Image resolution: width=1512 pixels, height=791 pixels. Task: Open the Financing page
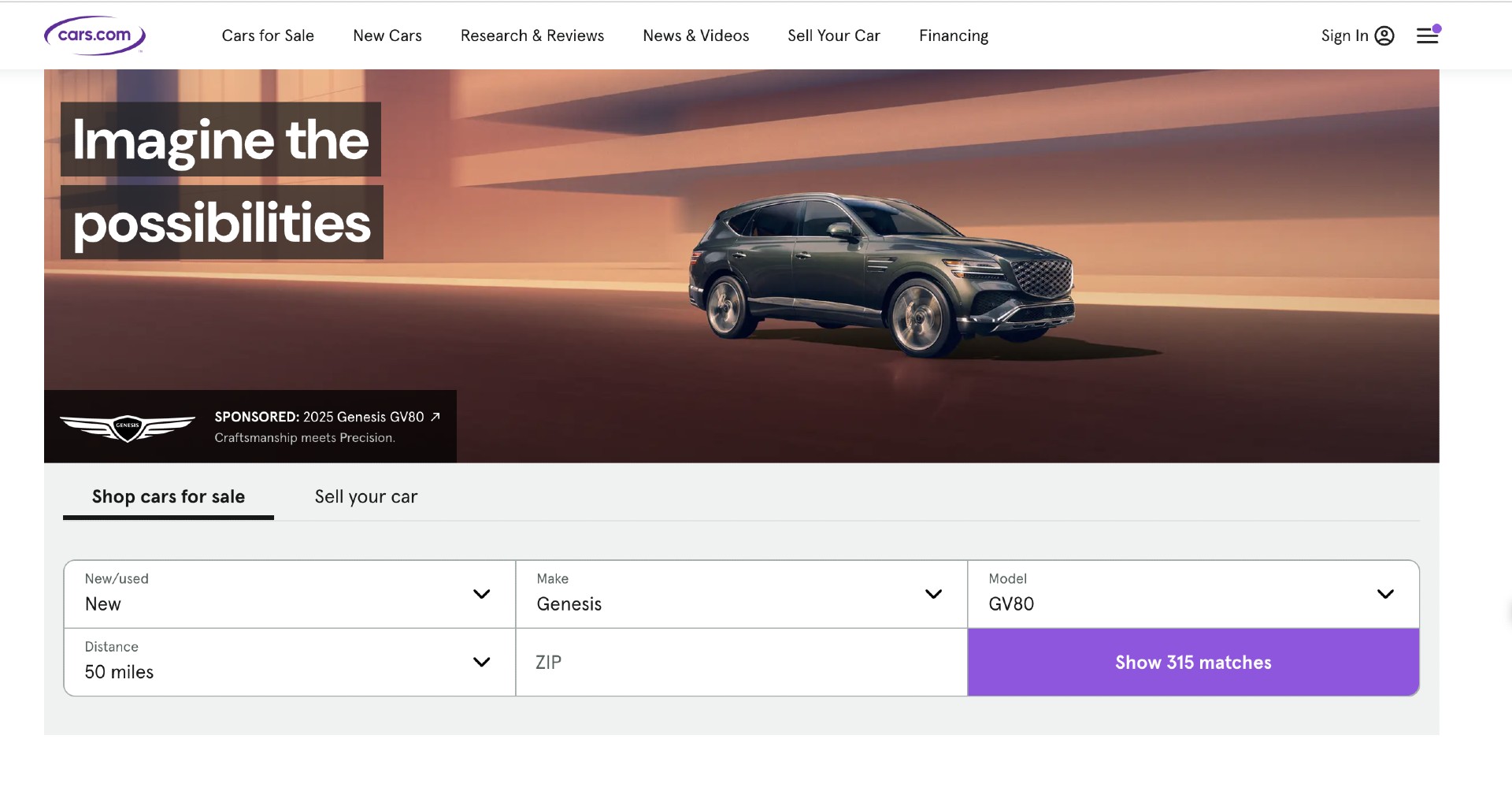pyautogui.click(x=953, y=35)
